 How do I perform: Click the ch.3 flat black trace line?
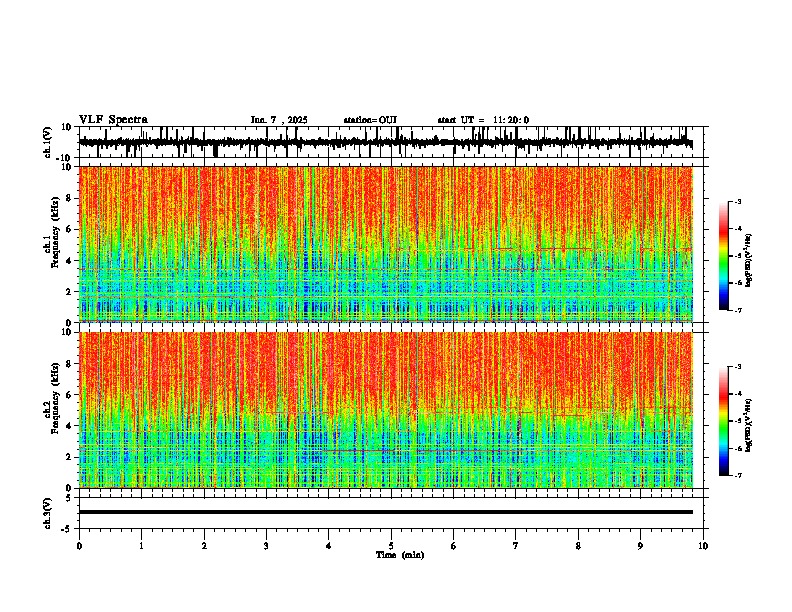(x=386, y=512)
